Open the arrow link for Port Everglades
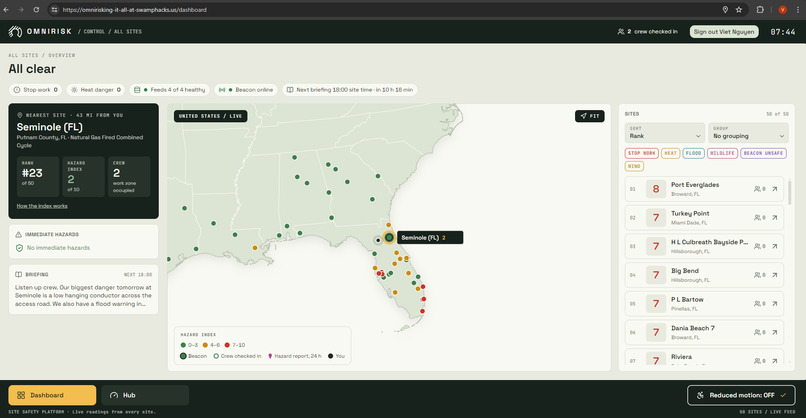806x418 pixels. point(775,189)
